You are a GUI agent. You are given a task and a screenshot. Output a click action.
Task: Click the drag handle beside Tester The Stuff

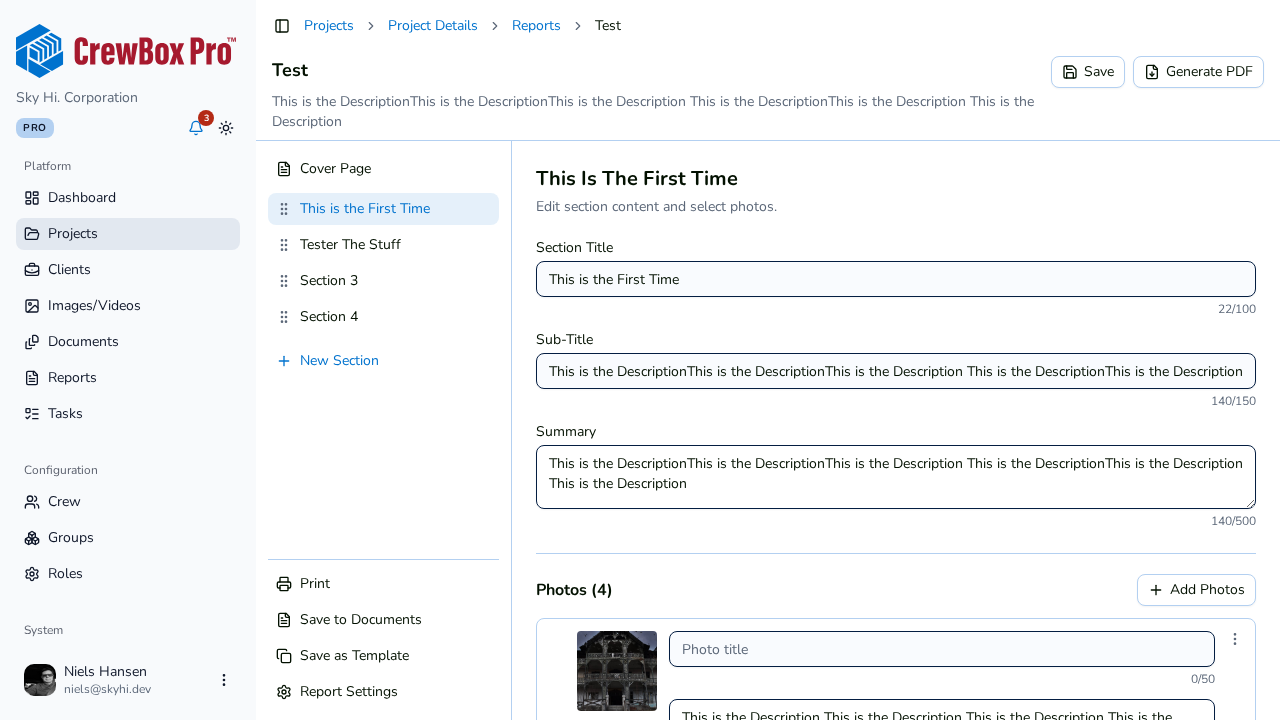[x=284, y=245]
